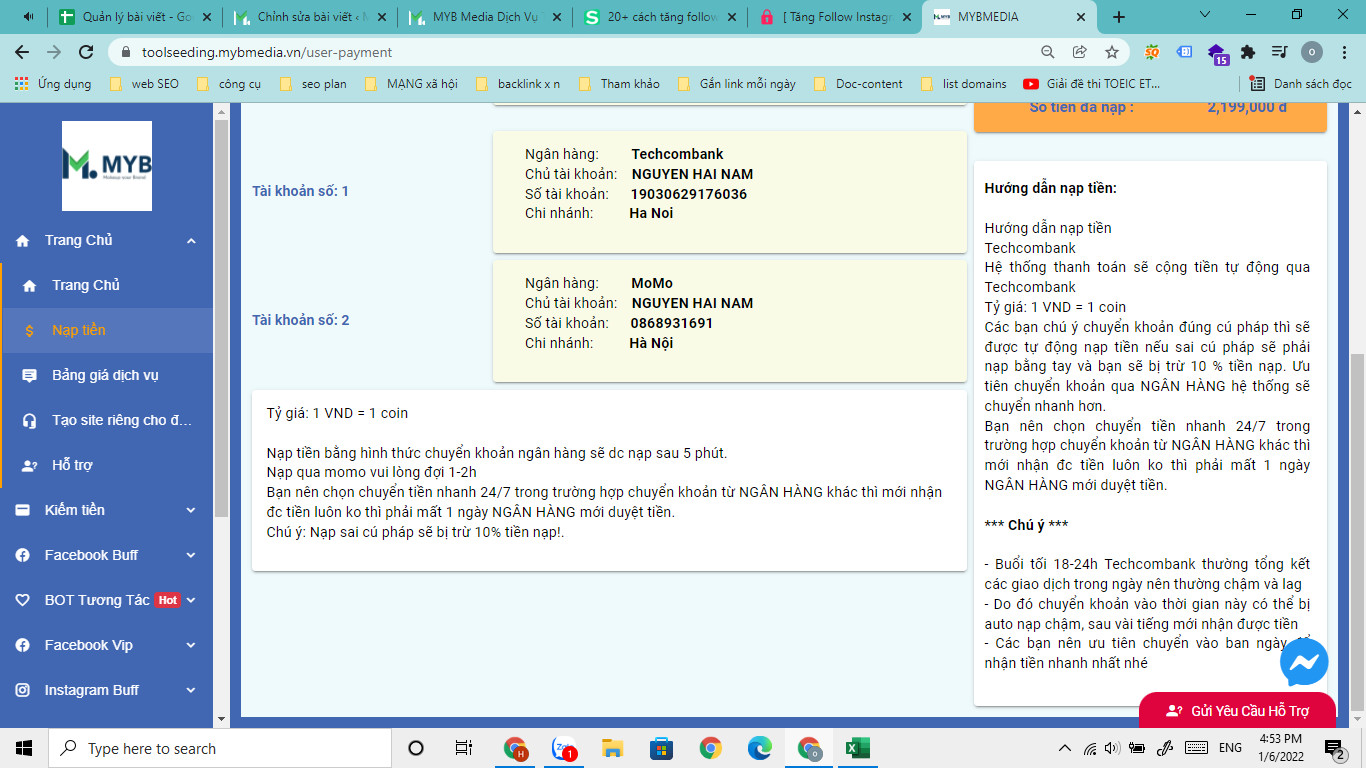Open Task View in the taskbar

[x=463, y=748]
